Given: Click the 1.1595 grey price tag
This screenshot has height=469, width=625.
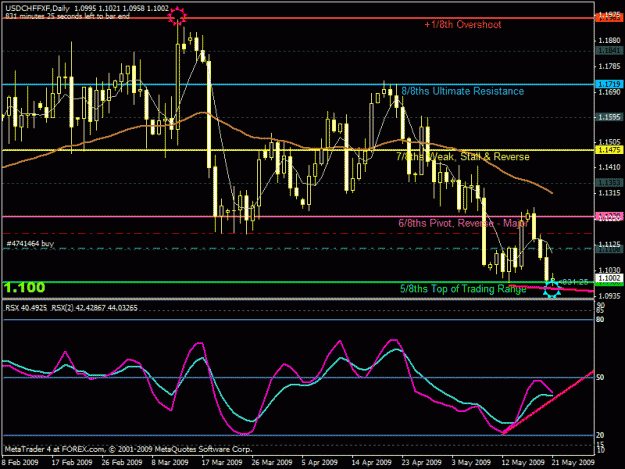Looking at the screenshot, I should tap(609, 117).
